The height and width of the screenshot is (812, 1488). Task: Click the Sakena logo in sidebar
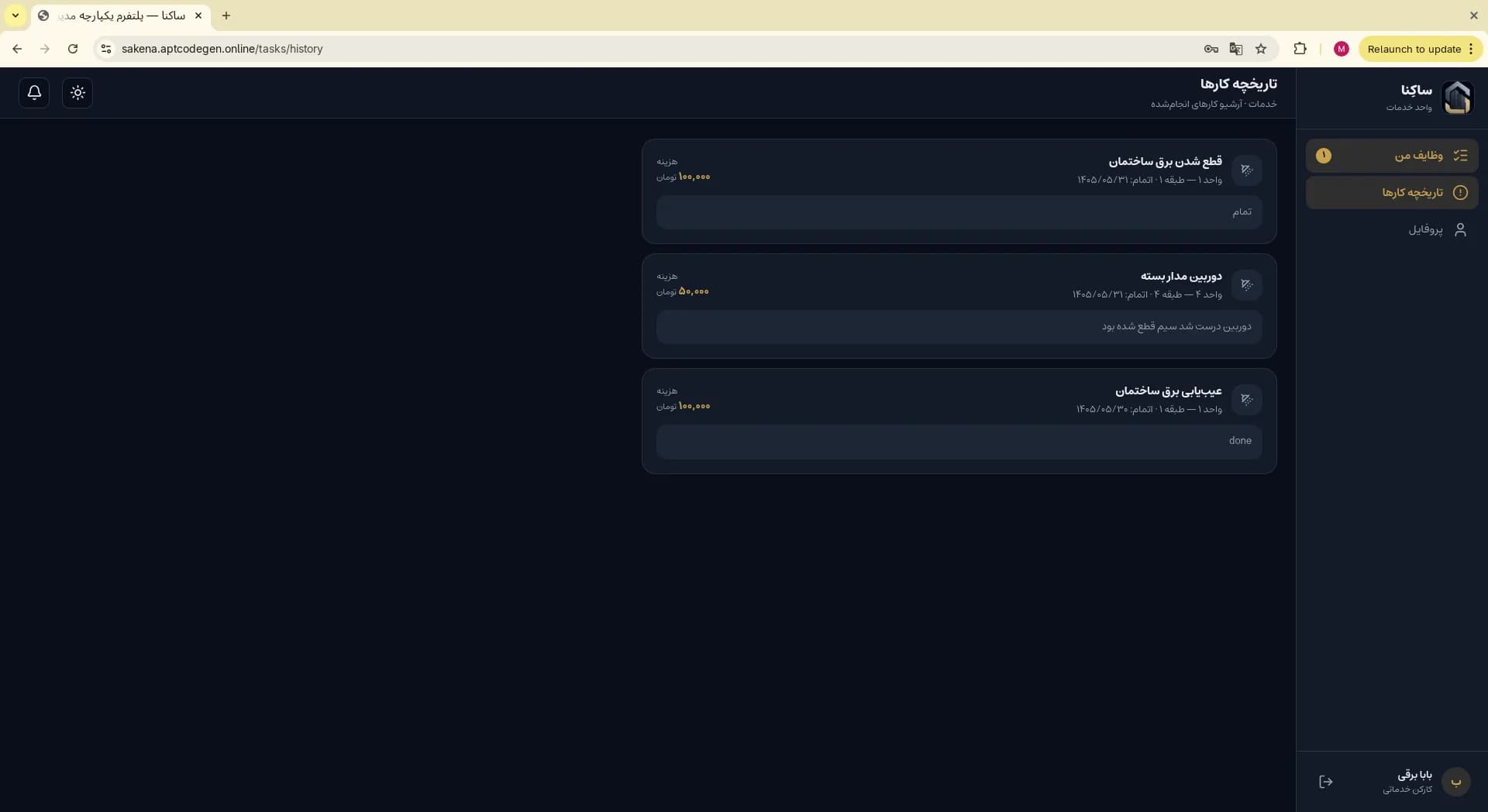tap(1457, 98)
